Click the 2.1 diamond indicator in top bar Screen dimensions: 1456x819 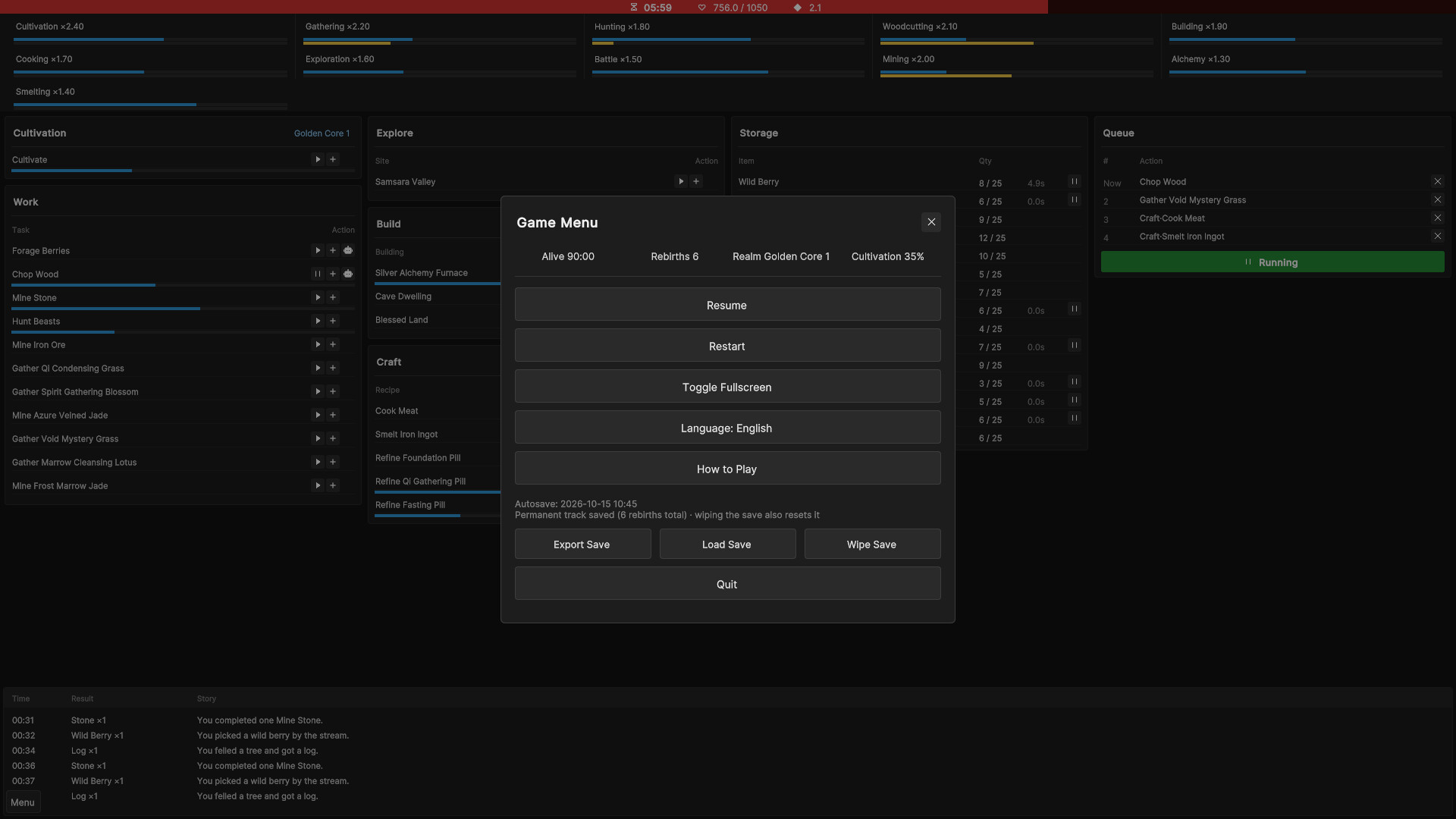808,8
